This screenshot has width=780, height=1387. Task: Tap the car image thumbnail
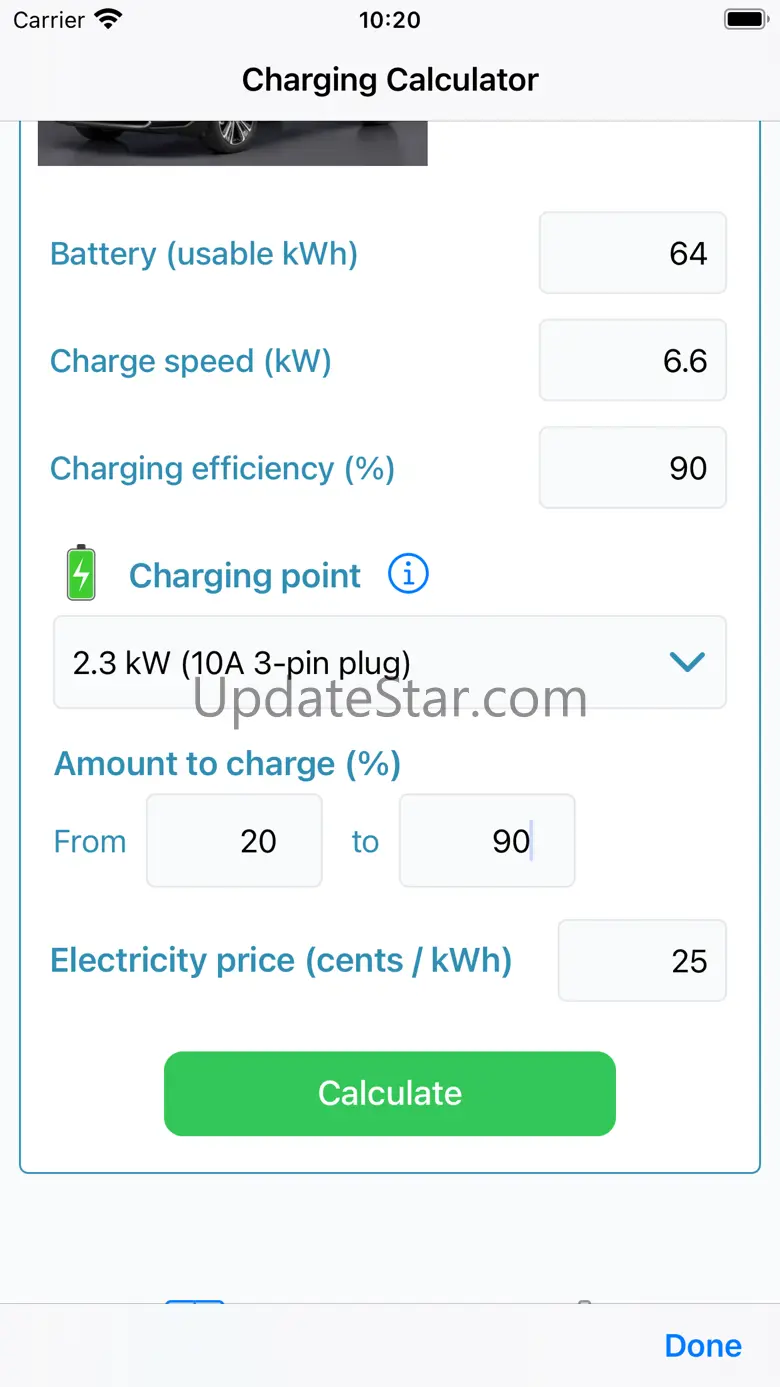point(232,143)
